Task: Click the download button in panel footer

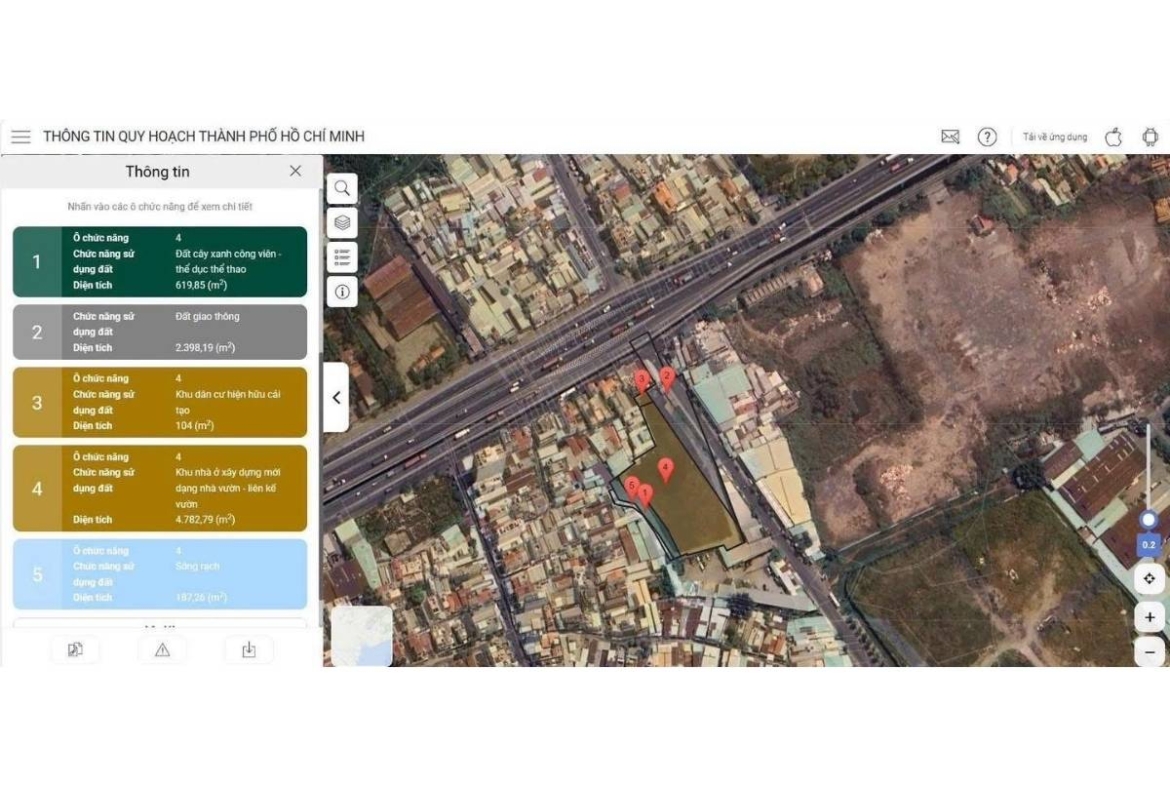Action: tap(248, 650)
